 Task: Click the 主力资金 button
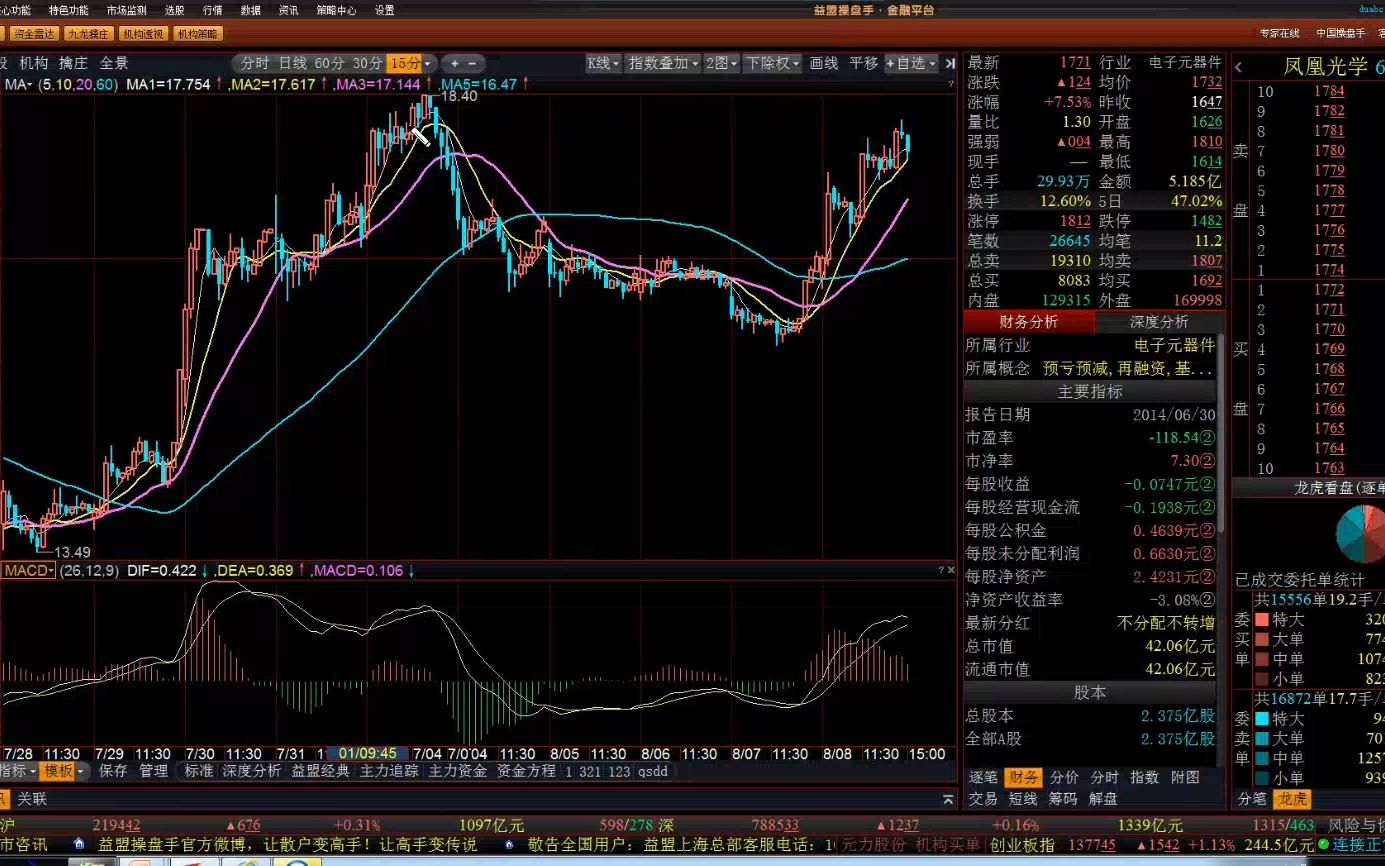pyautogui.click(x=458, y=771)
